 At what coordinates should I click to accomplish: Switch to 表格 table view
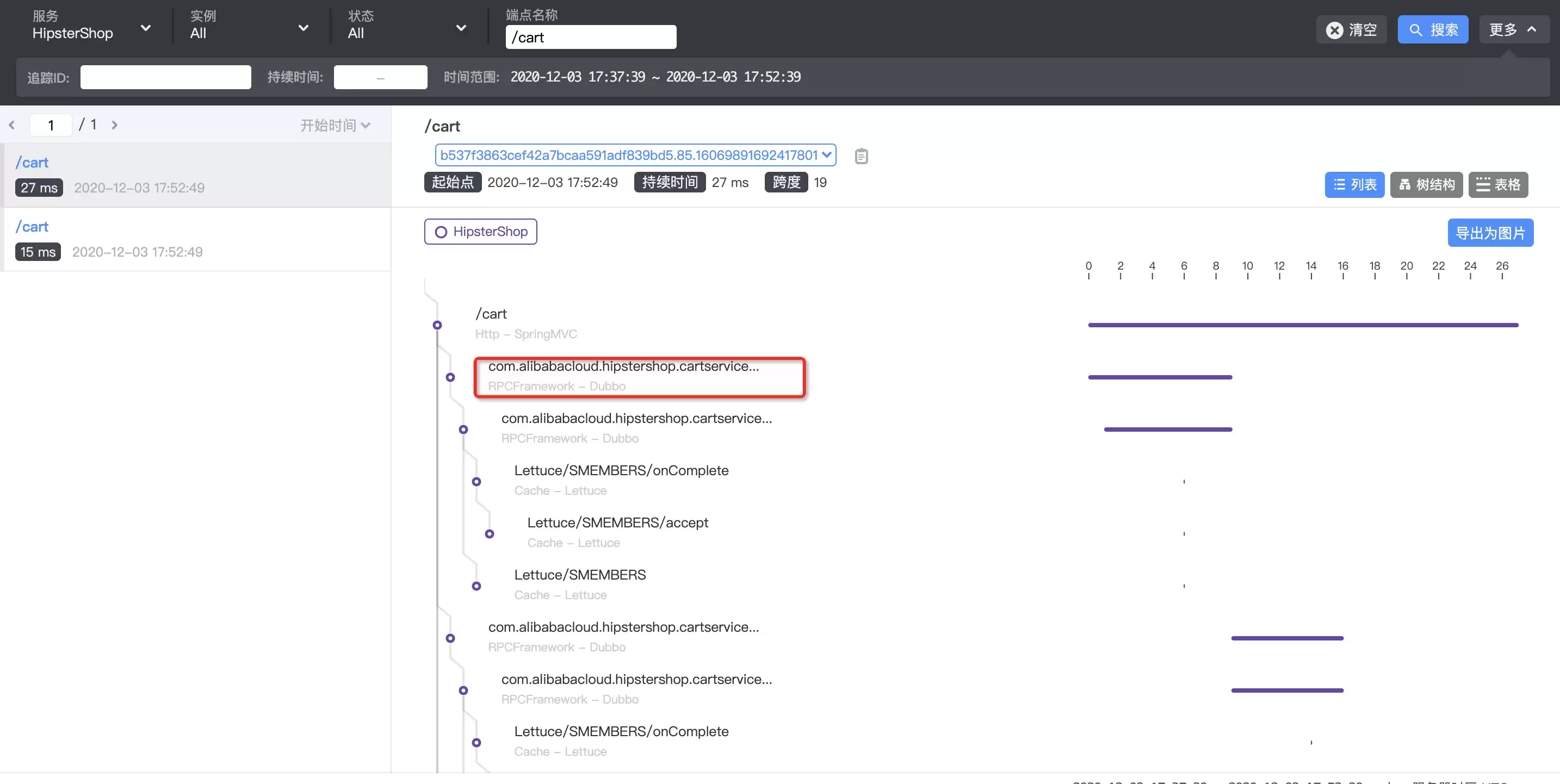(x=1497, y=185)
